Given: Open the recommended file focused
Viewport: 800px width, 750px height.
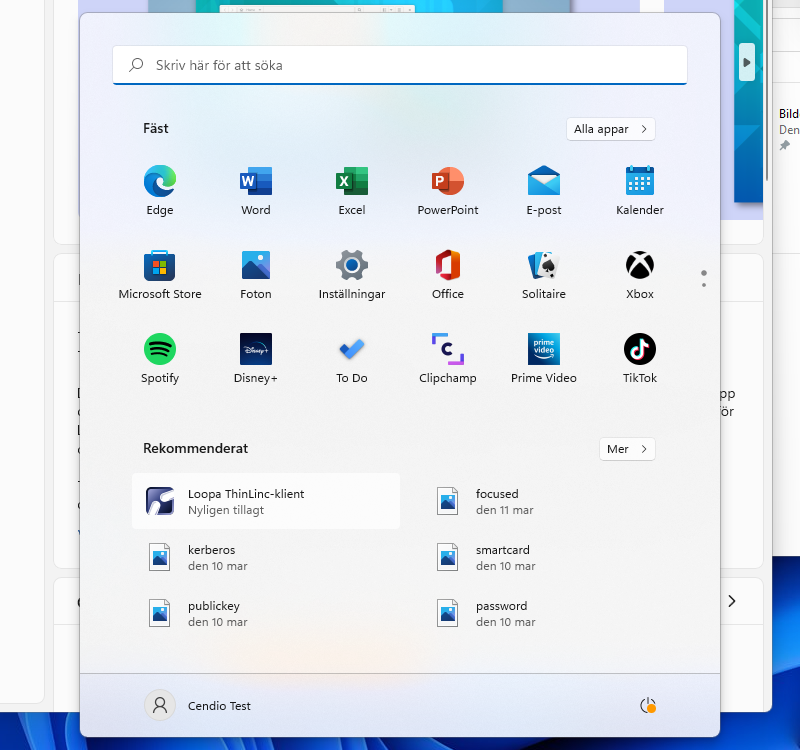Looking at the screenshot, I should (553, 501).
